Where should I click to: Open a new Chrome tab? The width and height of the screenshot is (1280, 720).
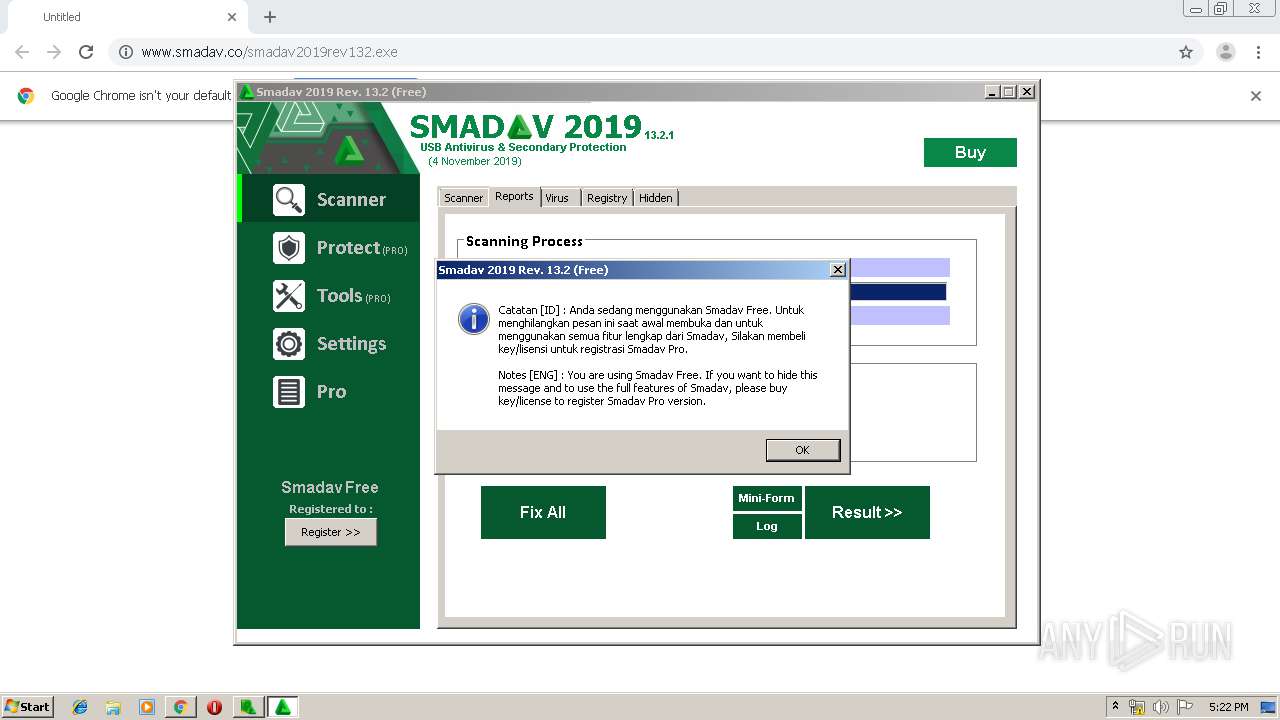270,17
